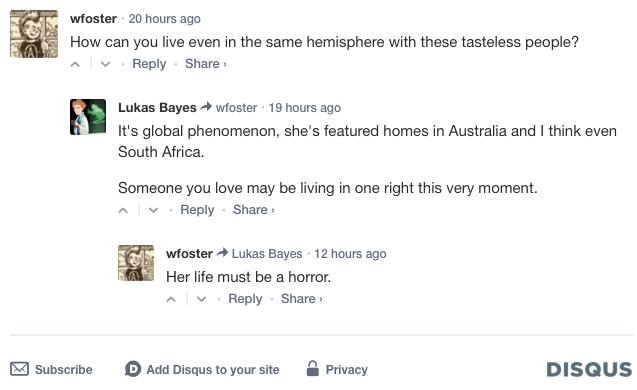The image size is (637, 390).
Task: Open Lukas Bayes' profile via username
Action: tap(157, 107)
